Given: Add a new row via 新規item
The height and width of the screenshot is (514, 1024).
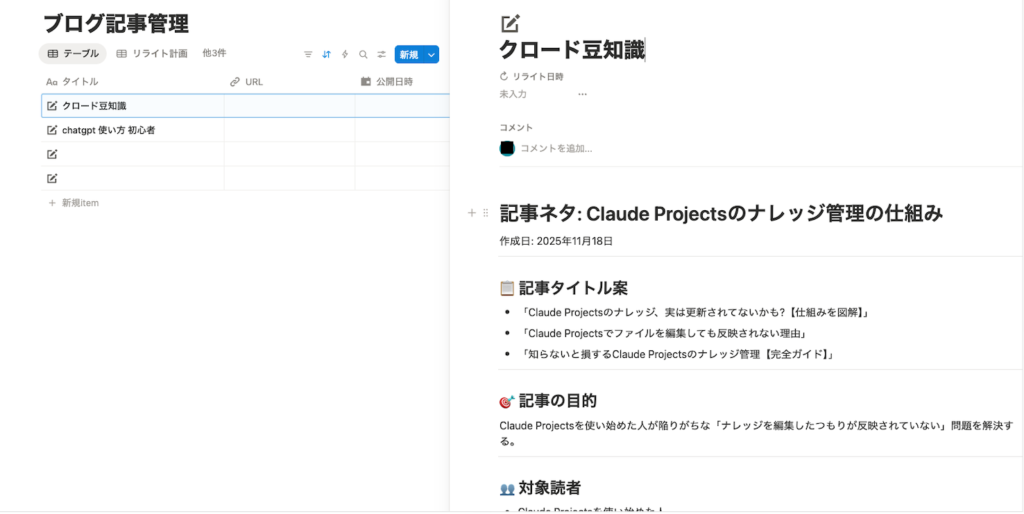Looking at the screenshot, I should click(x=74, y=203).
